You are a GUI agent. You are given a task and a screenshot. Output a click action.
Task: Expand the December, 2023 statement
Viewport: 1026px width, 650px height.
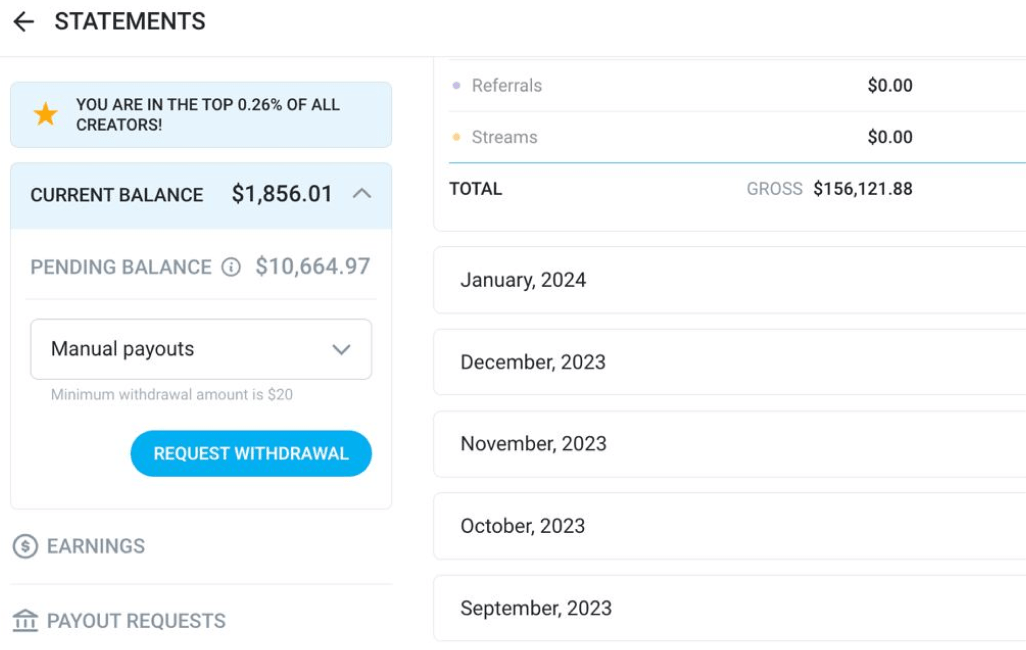point(730,362)
